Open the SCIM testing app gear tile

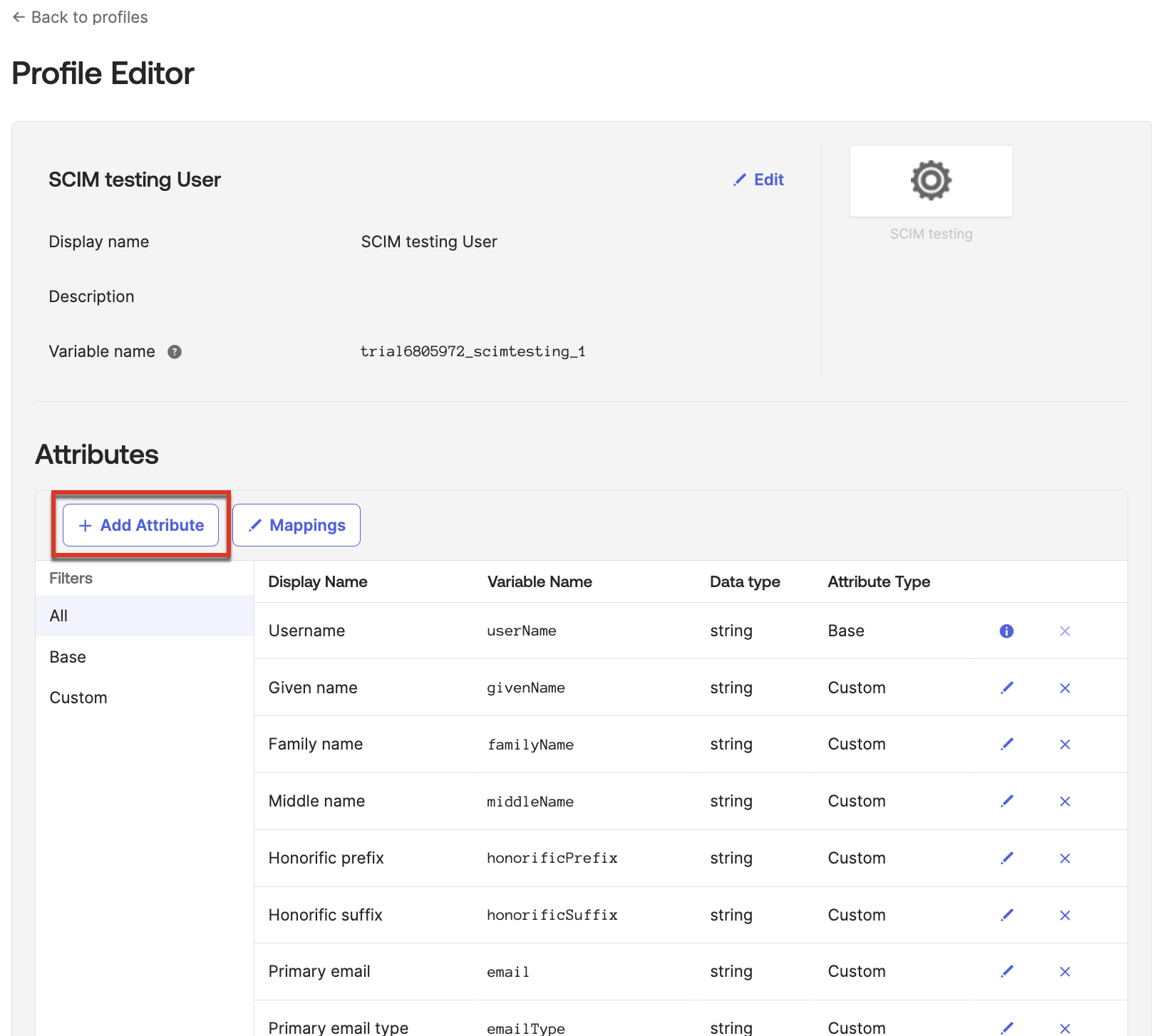coord(931,181)
